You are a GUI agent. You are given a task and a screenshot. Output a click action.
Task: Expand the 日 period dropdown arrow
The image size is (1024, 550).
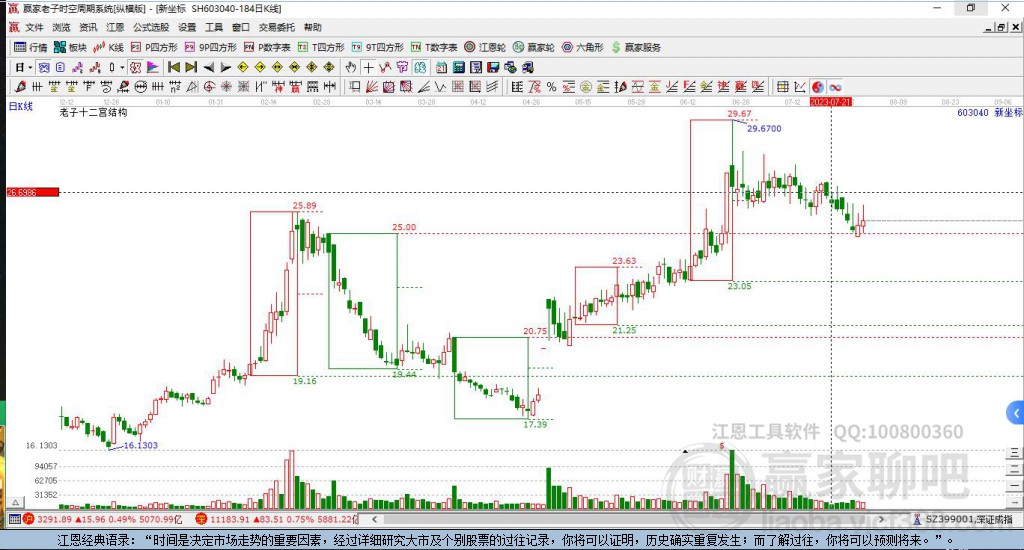click(x=30, y=67)
